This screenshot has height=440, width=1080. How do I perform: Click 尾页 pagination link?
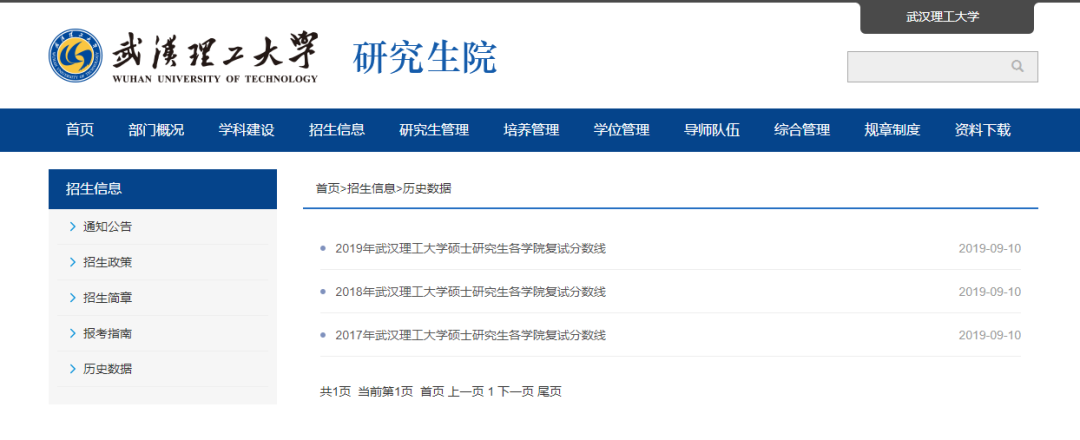click(x=550, y=392)
